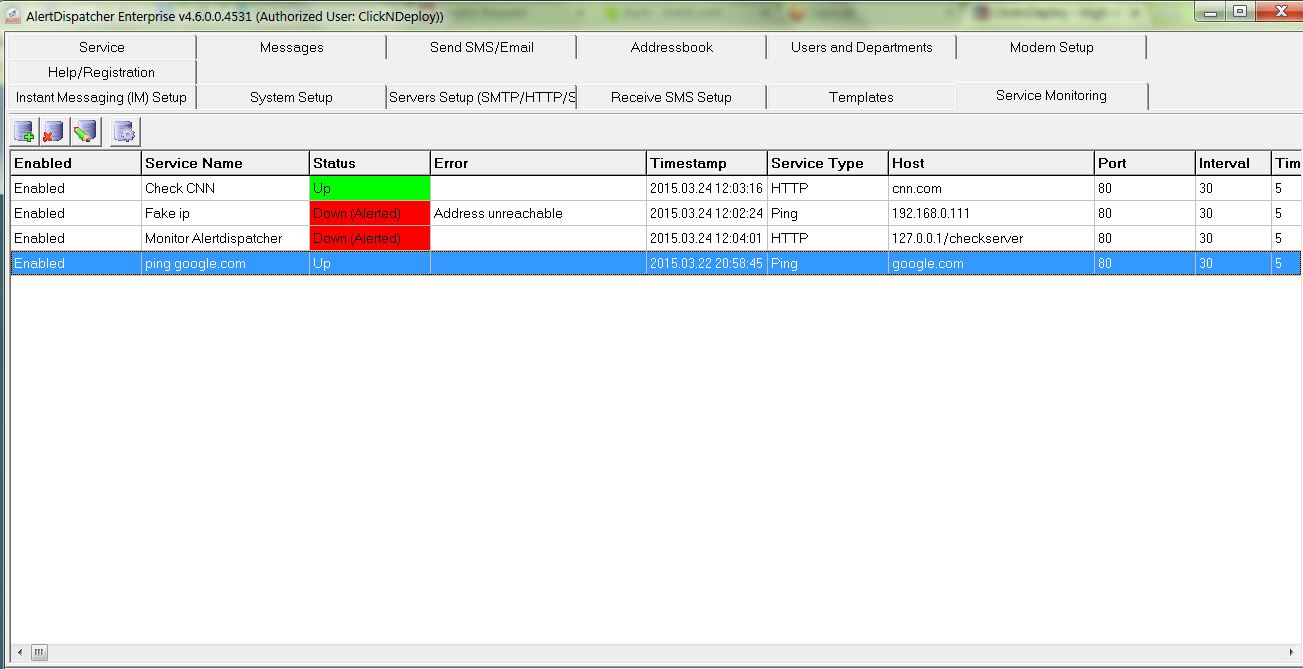Click the google.com host cell
This screenshot has height=669, width=1303.
[x=991, y=263]
